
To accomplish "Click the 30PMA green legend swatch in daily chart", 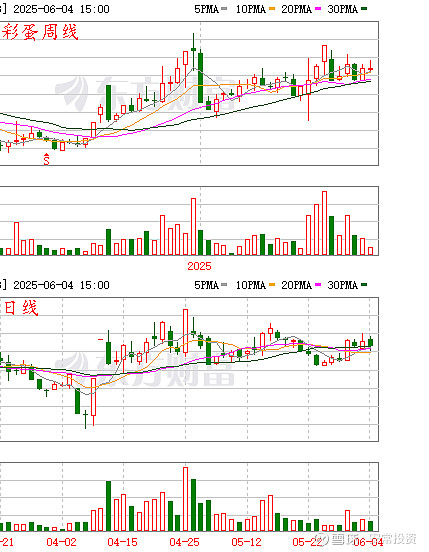I will click(x=364, y=284).
